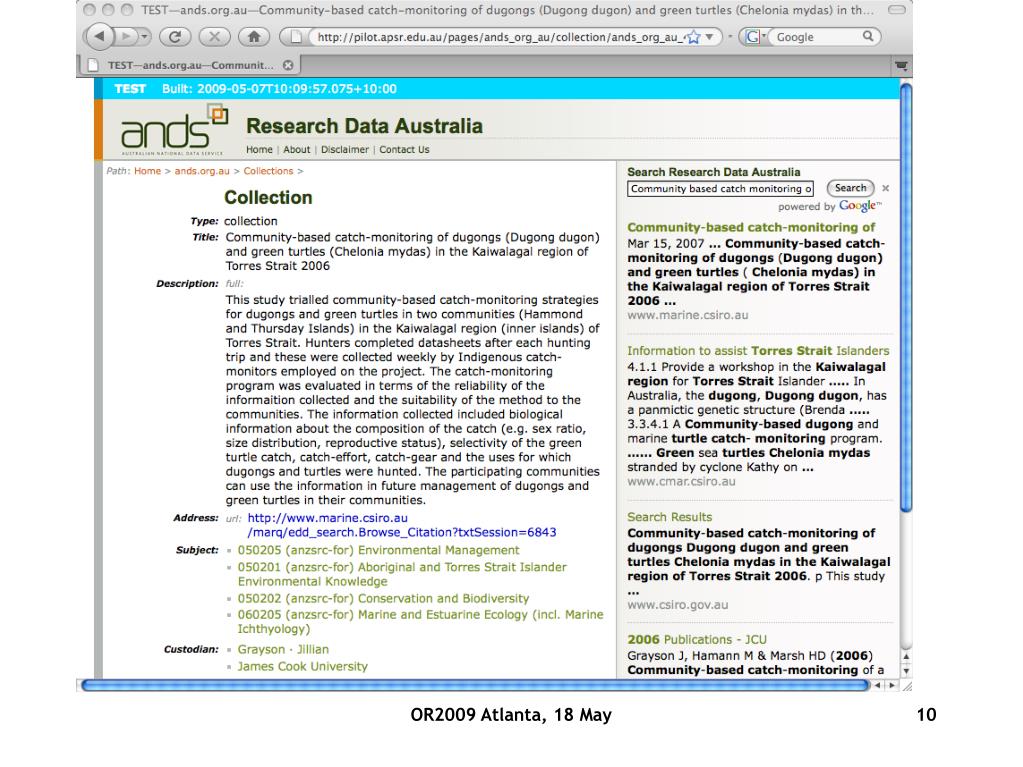Click subject 060205 Marine and Estuarine Ecology
Viewport: 1023px width, 767px height.
[x=420, y=622]
